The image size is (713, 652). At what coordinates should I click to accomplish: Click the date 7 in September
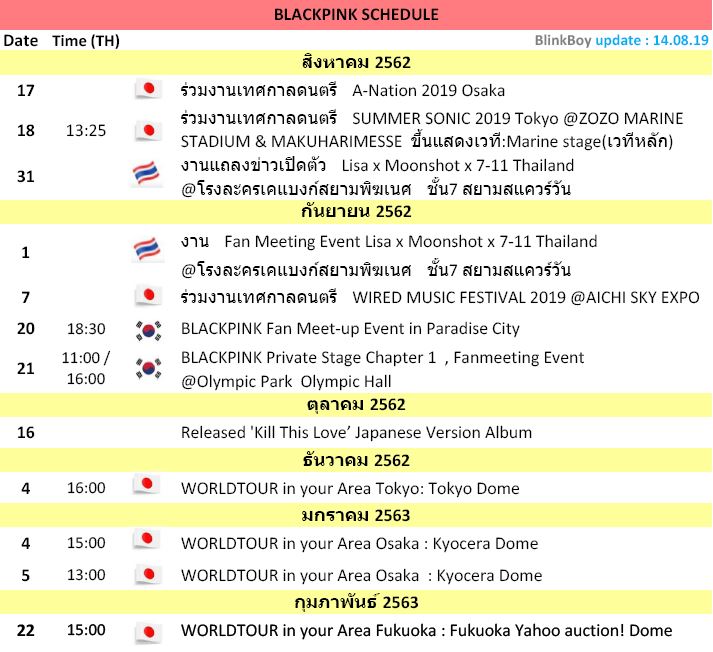click(25, 297)
